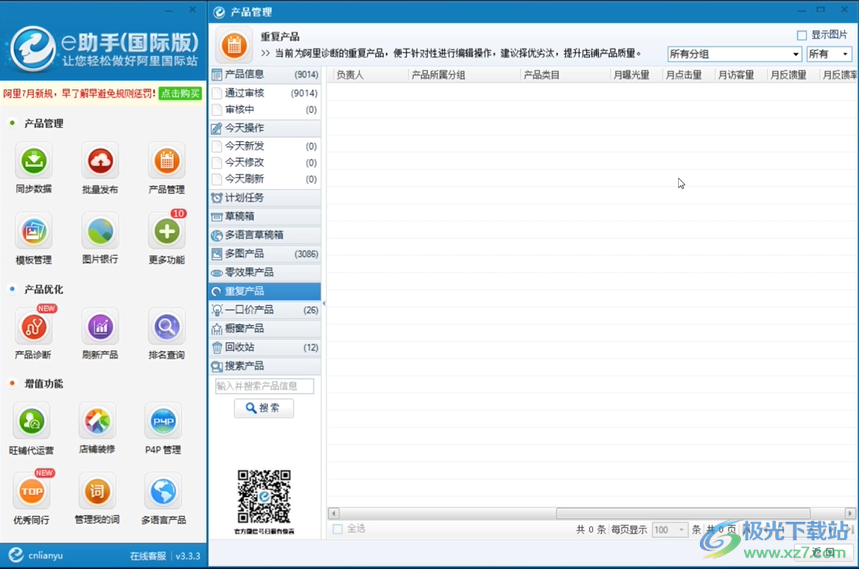
Task: Open 产品管理 icon in left panel
Action: (x=167, y=161)
